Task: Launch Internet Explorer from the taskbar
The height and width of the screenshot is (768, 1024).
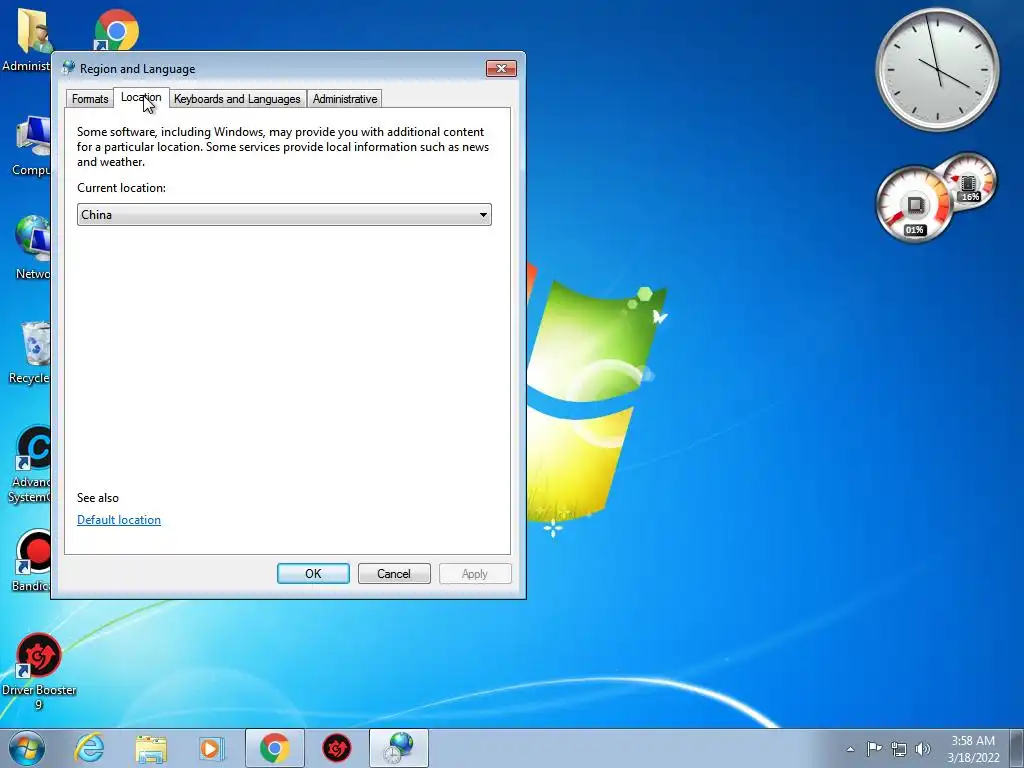Action: point(89,748)
